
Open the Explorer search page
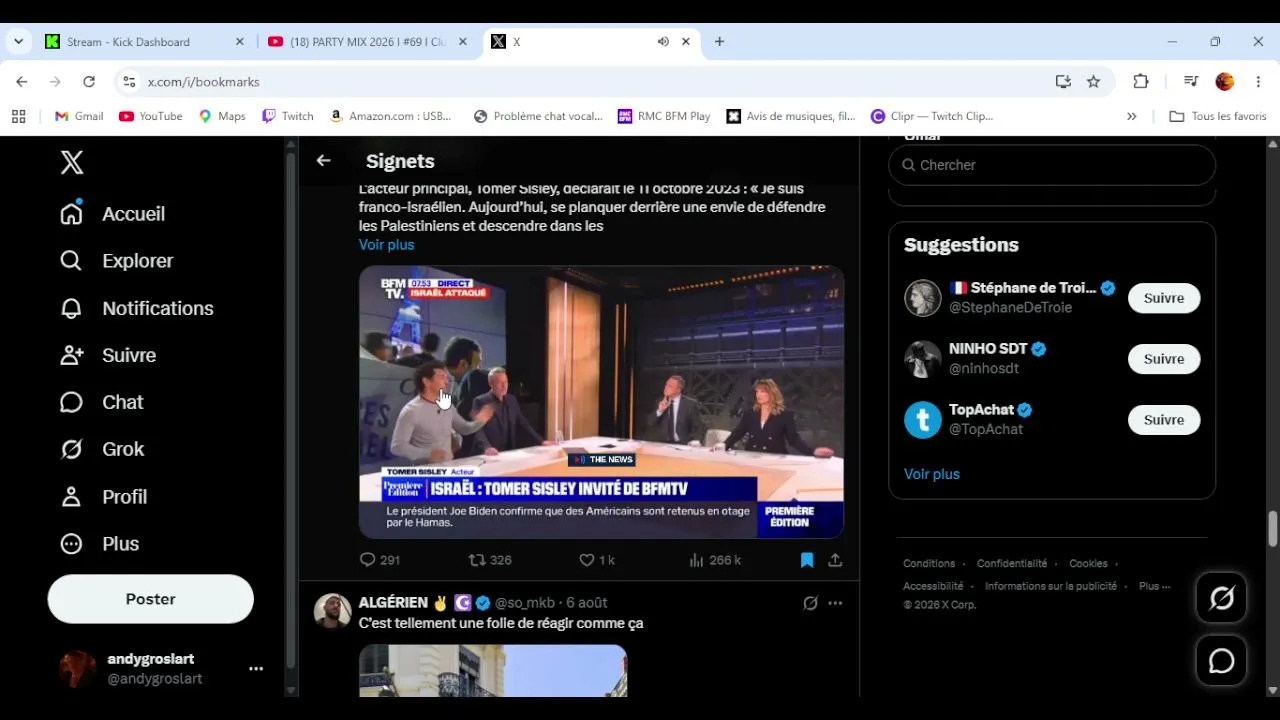[116, 261]
